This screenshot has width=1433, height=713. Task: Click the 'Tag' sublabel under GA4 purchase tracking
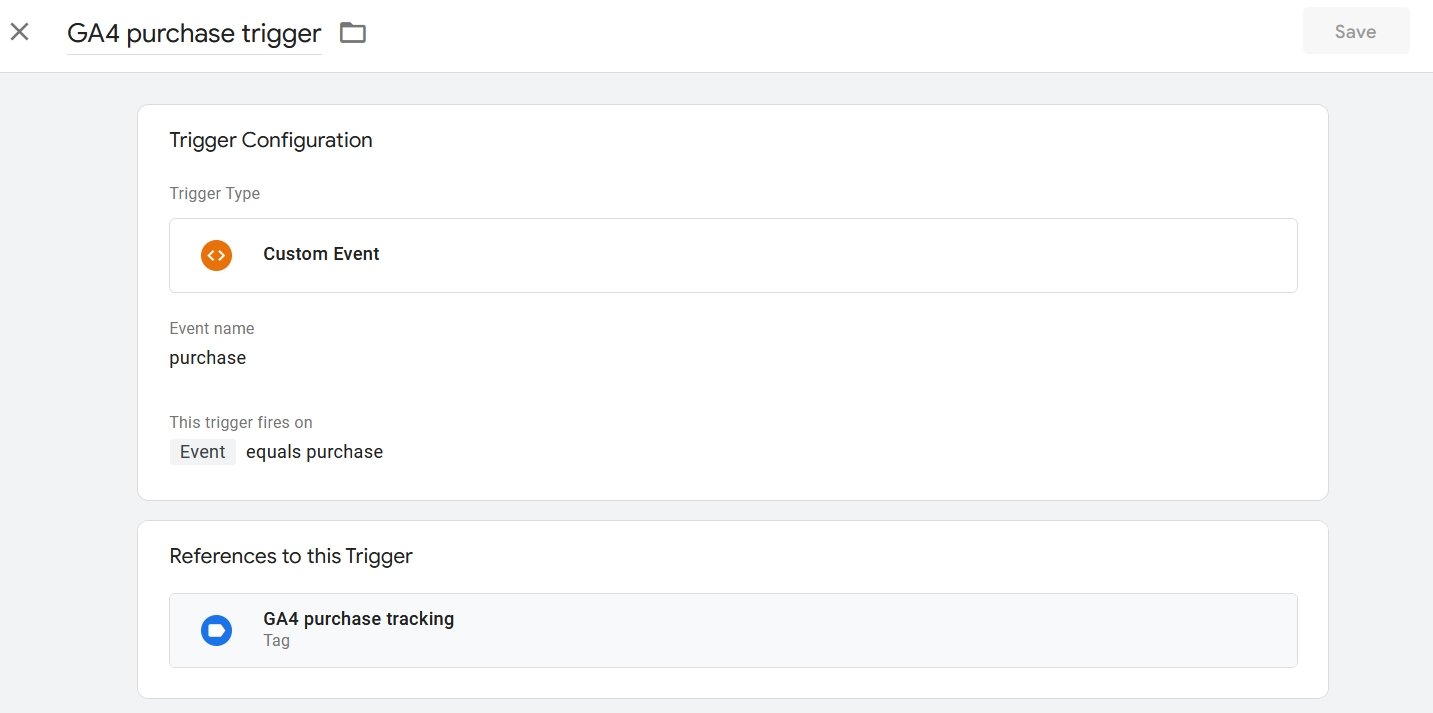click(277, 641)
